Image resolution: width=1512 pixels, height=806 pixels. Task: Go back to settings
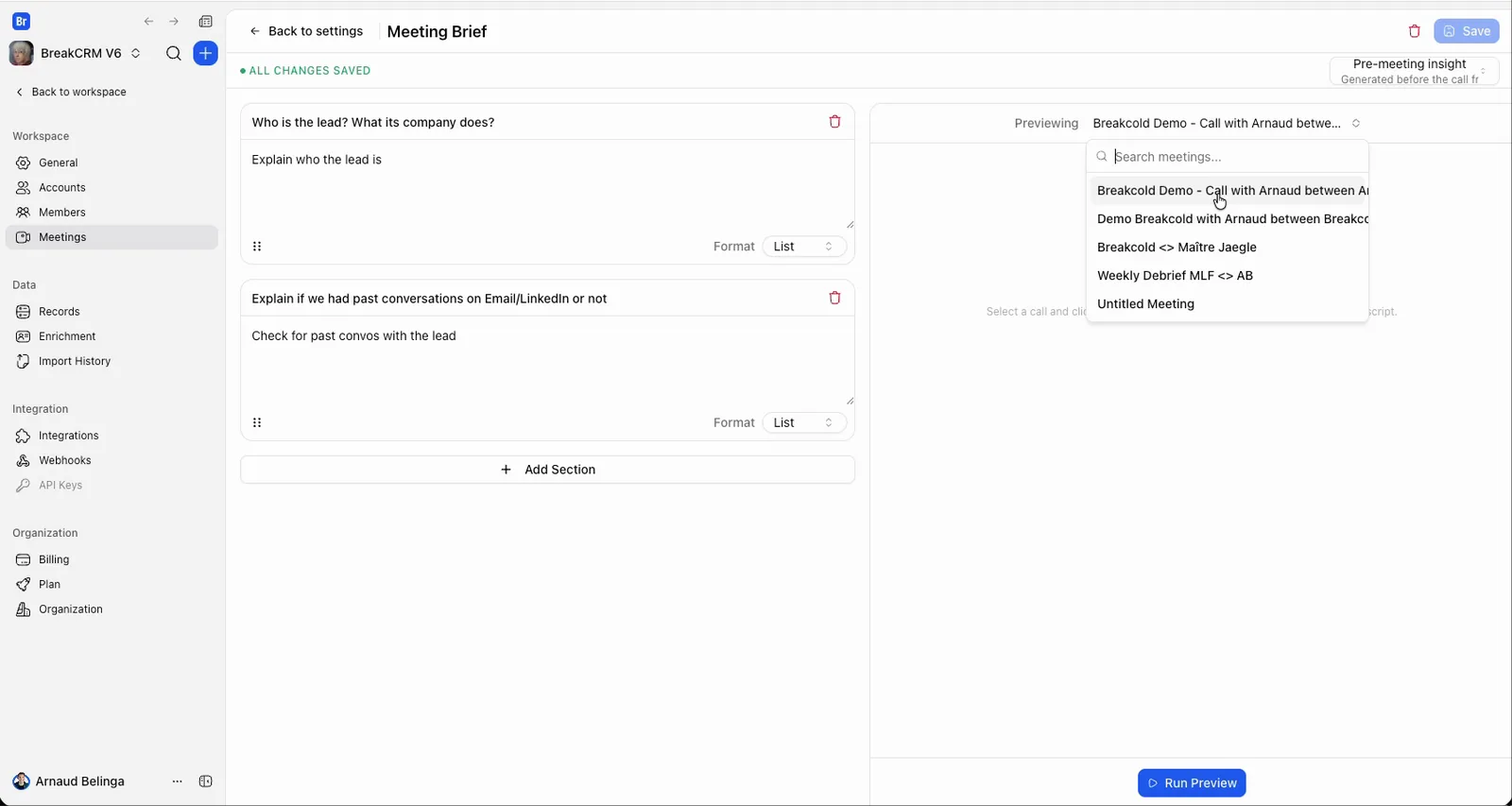coord(306,31)
